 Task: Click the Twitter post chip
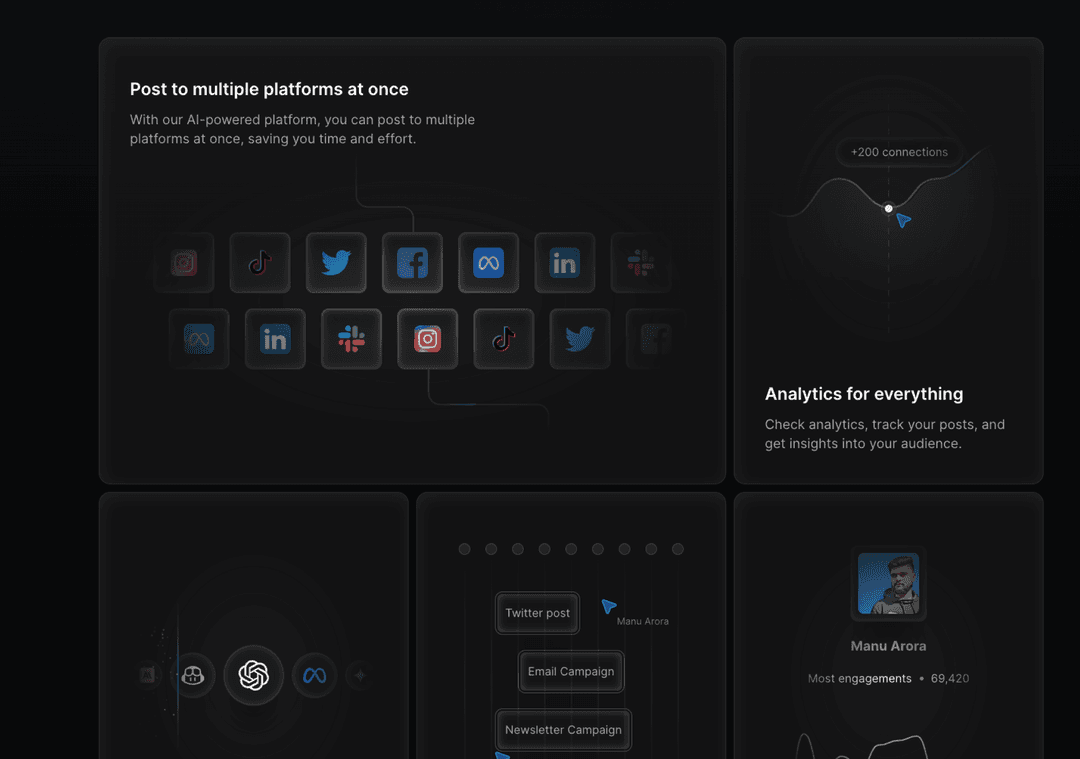(x=537, y=613)
